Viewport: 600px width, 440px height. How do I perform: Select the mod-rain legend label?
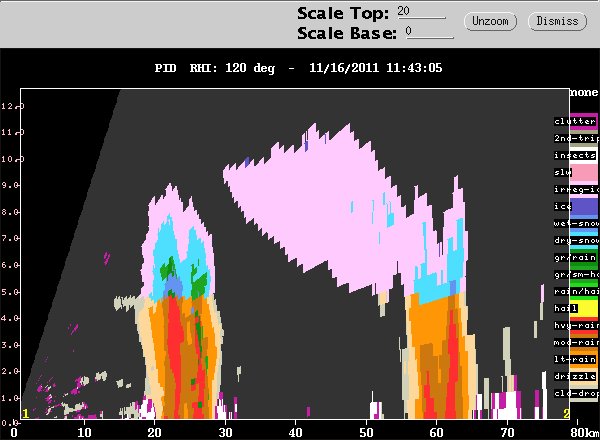(576, 342)
